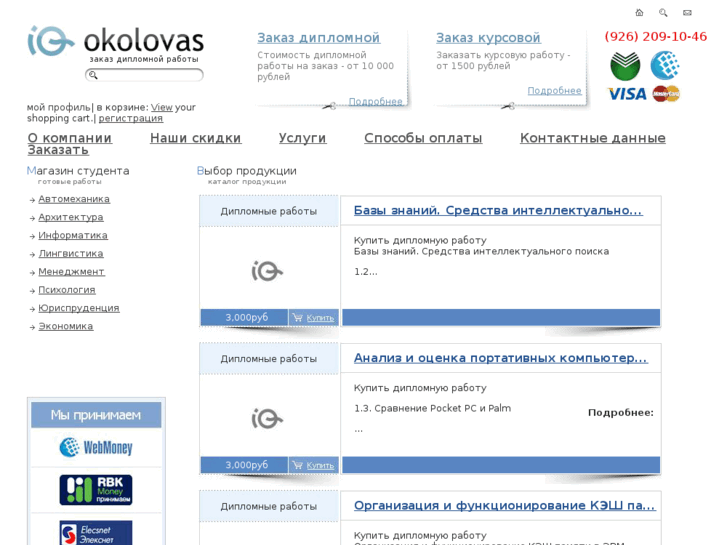The width and height of the screenshot is (727, 545).
Task: Open the О компании menu item
Action: (70, 138)
